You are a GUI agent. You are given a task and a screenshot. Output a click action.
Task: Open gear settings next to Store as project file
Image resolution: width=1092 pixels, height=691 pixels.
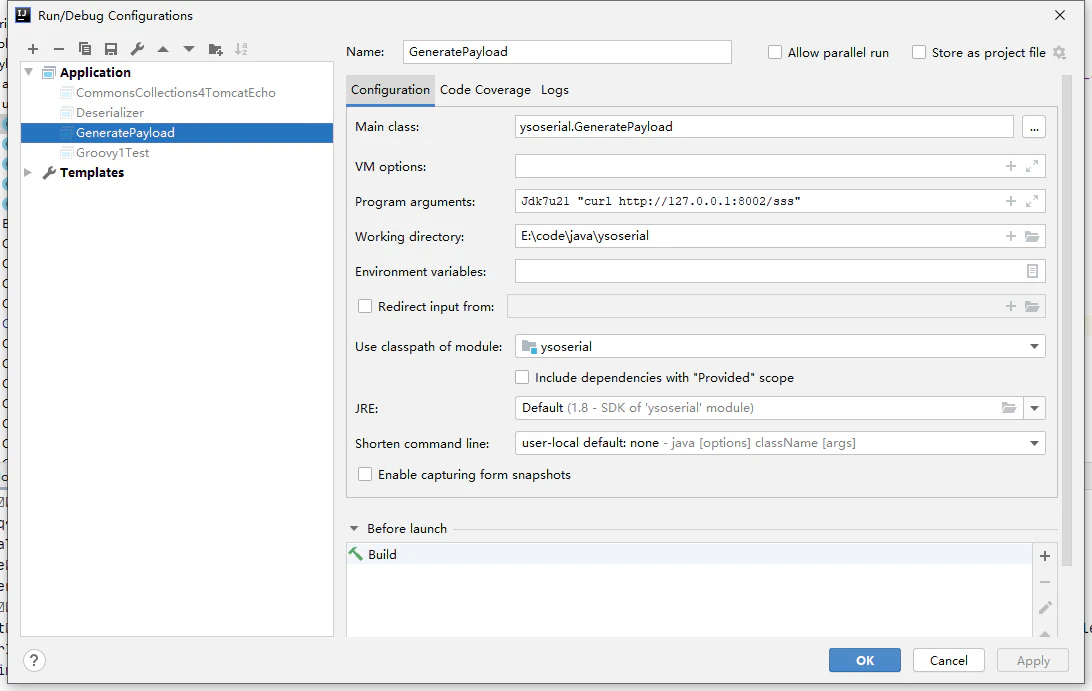[x=1059, y=52]
